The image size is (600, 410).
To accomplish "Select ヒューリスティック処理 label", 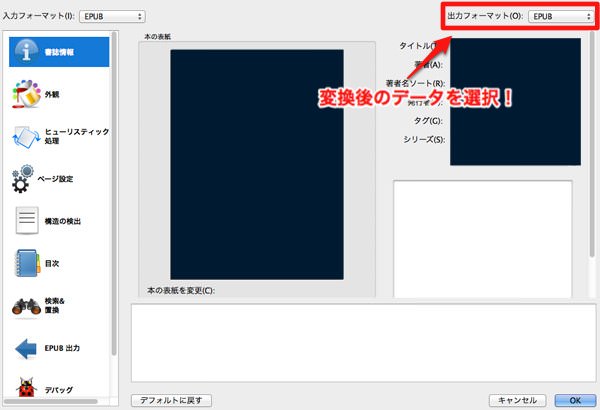I will pyautogui.click(x=77, y=136).
